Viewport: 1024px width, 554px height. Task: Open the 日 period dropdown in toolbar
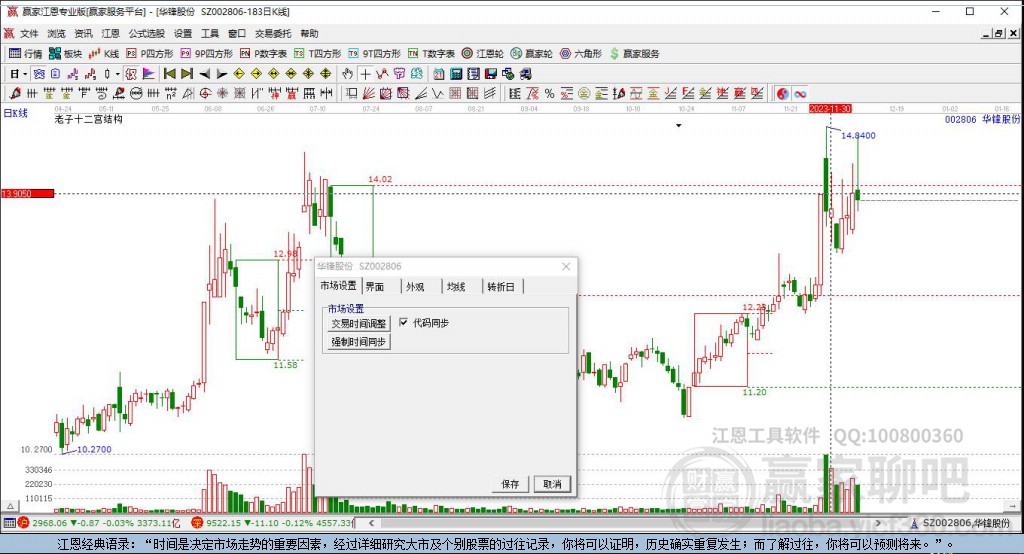[18, 74]
